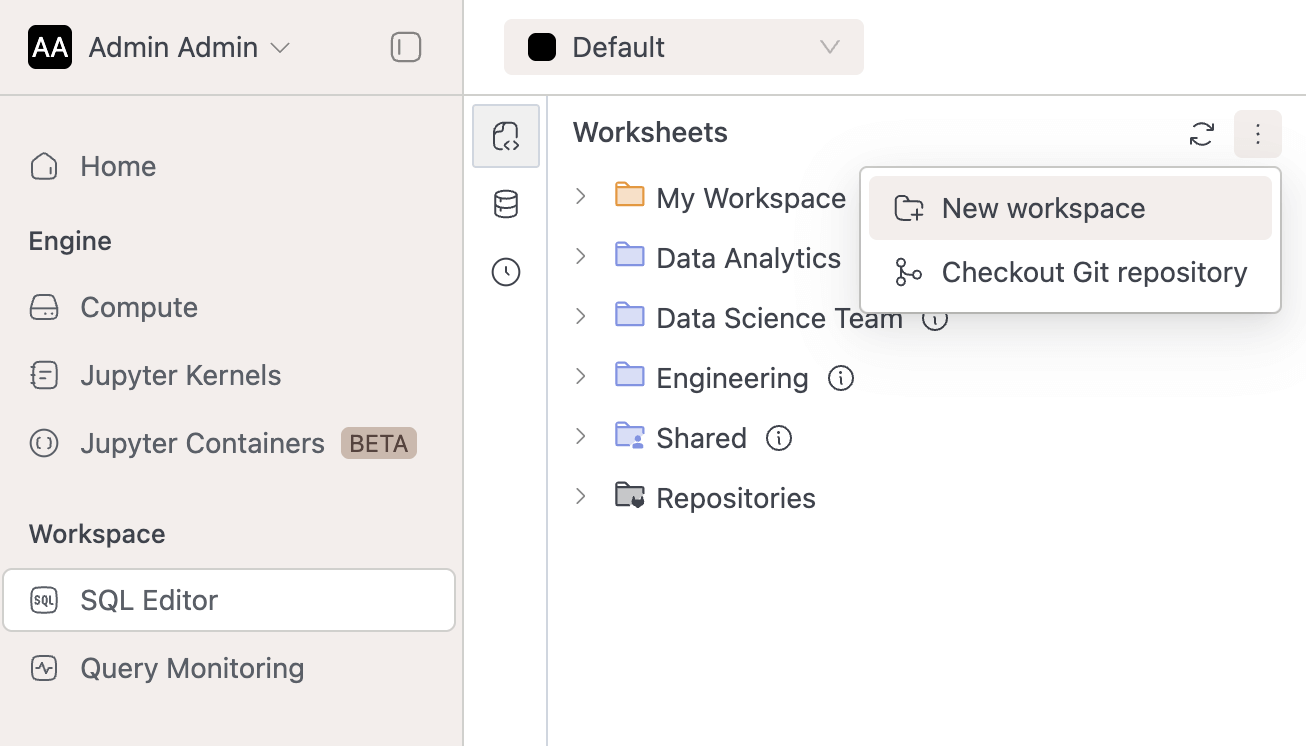
Task: Click the new workspace folder-plus icon
Action: (909, 208)
